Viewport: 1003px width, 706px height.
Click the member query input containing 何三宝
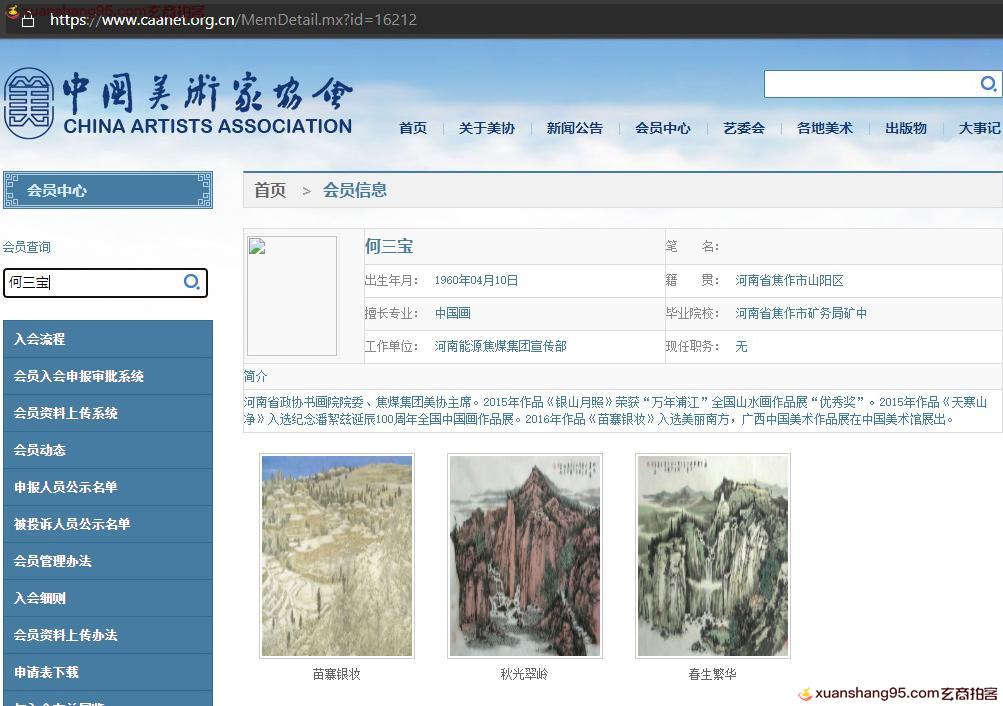click(x=106, y=283)
